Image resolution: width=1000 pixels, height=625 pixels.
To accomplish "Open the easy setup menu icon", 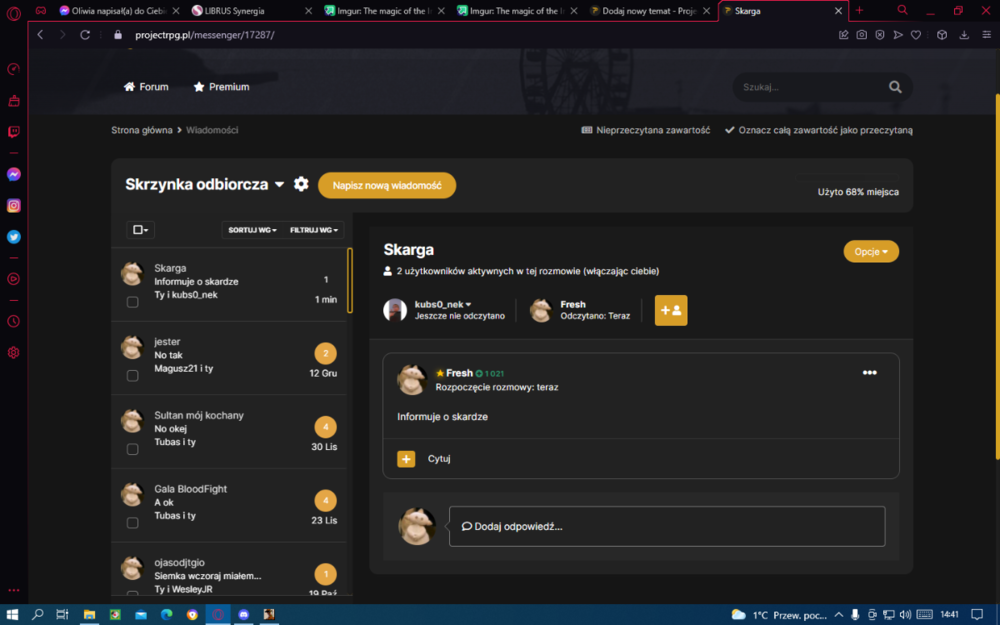I will click(986, 35).
